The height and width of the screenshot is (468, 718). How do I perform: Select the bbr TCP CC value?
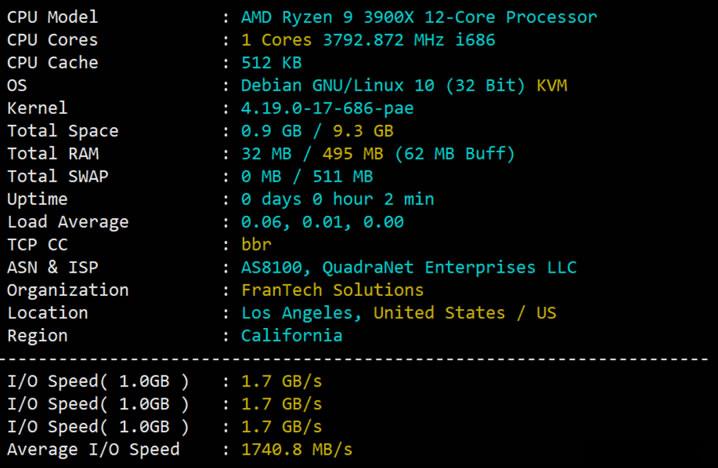coord(256,245)
